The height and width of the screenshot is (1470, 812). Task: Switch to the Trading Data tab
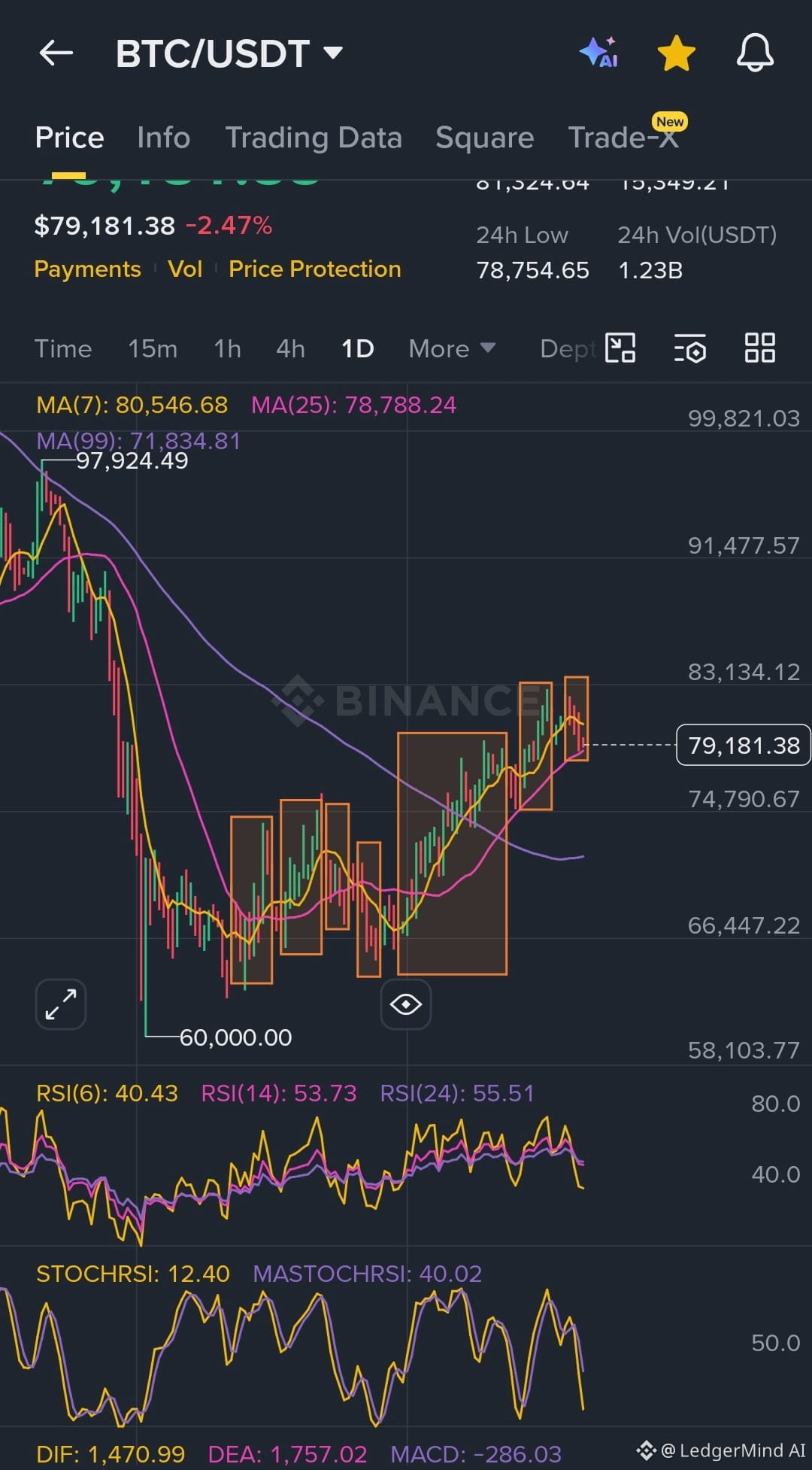coord(314,138)
